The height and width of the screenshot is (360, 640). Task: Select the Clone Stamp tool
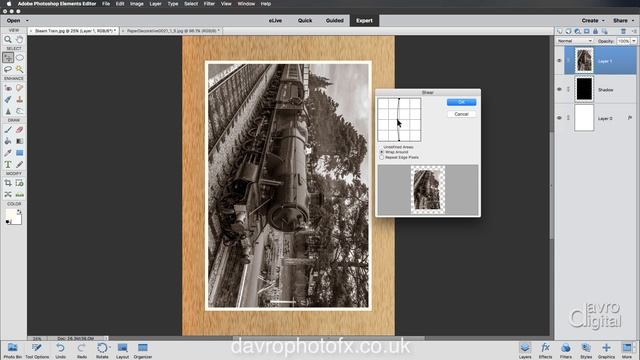pos(20,99)
